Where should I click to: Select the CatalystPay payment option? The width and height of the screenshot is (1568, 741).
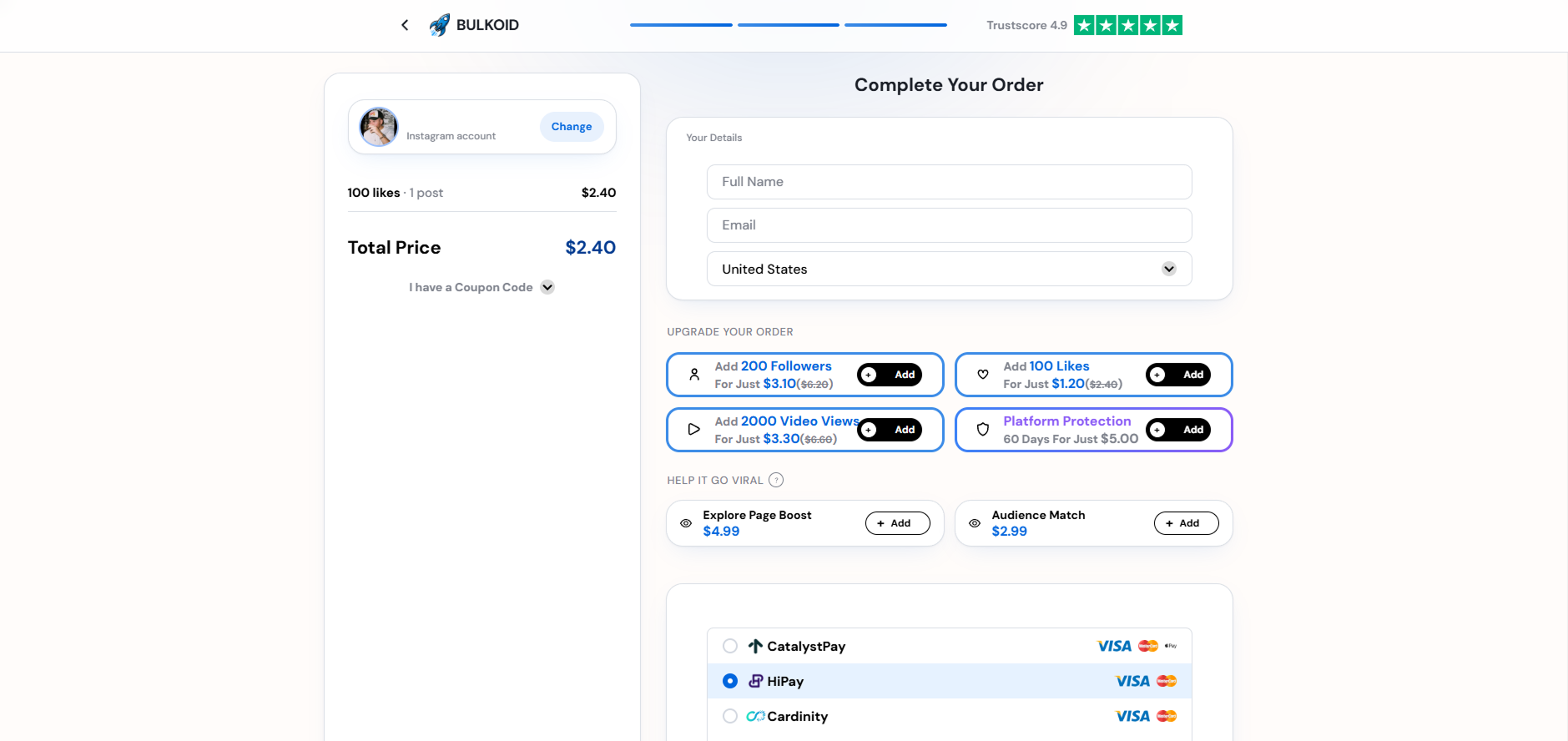tap(949, 646)
